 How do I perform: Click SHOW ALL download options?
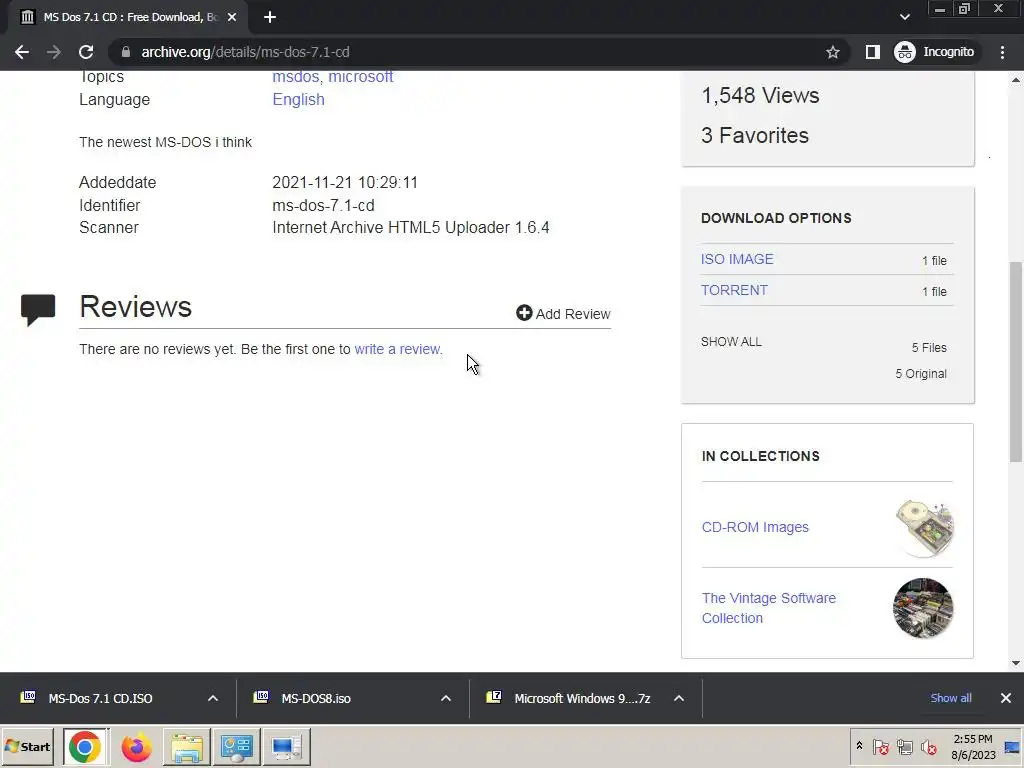(x=731, y=342)
